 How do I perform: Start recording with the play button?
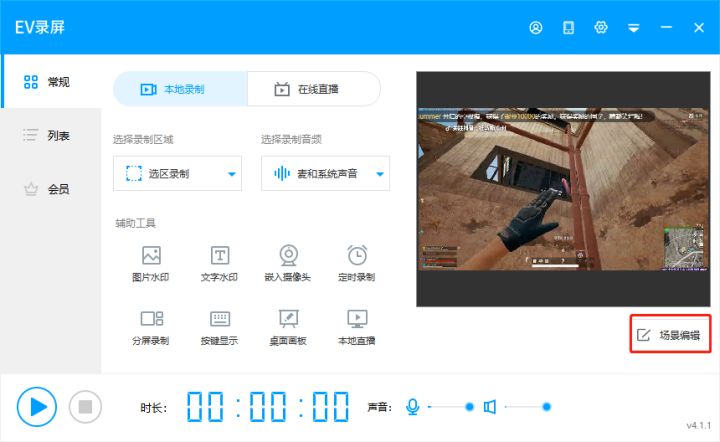[37, 407]
